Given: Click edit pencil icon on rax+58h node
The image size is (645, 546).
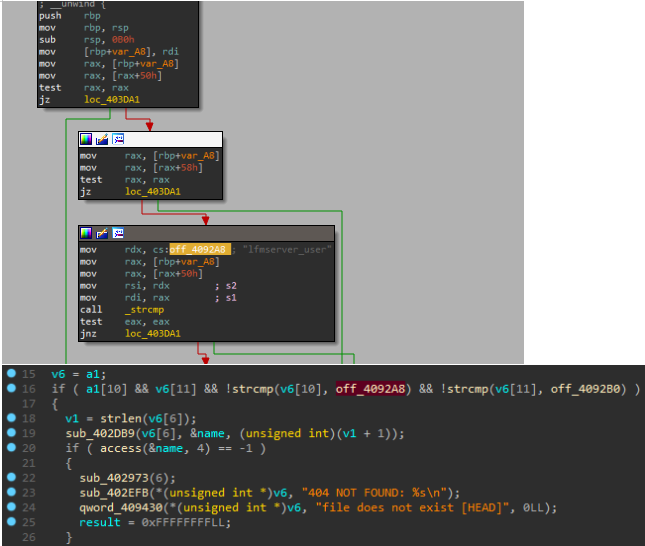Looking at the screenshot, I should click(102, 139).
